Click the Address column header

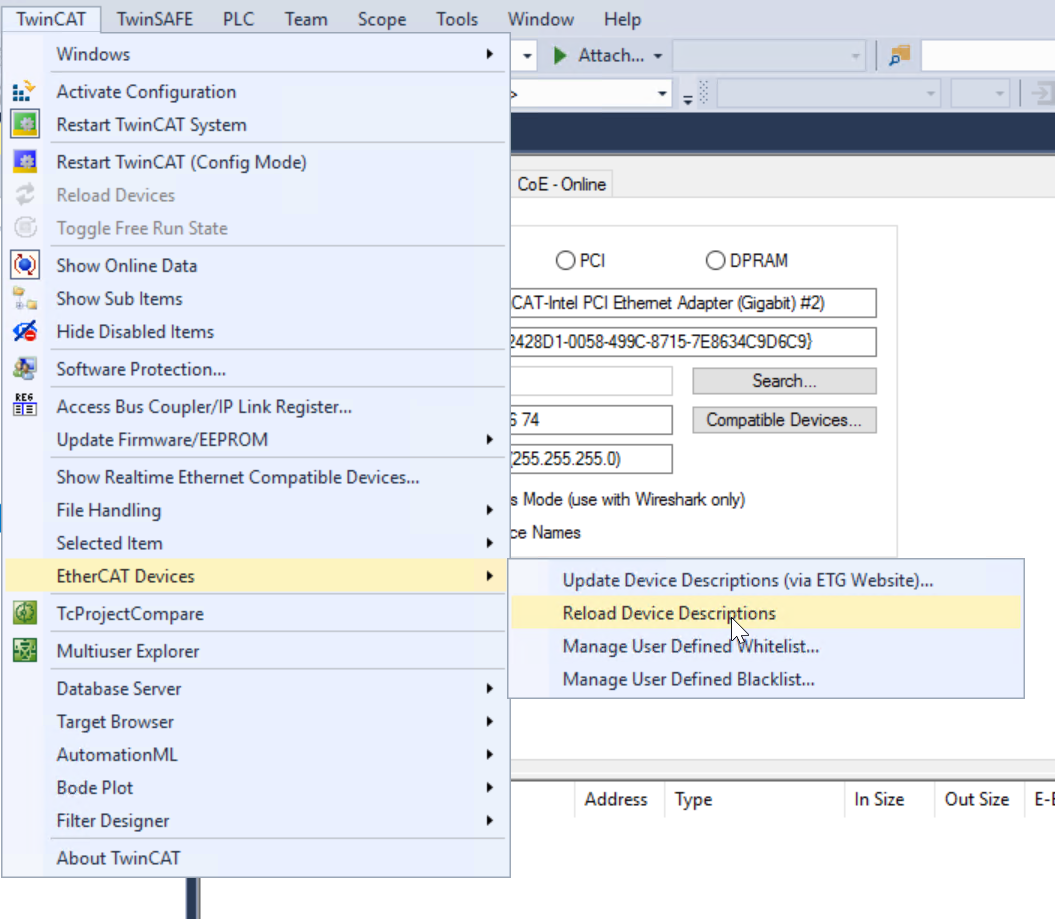point(616,799)
